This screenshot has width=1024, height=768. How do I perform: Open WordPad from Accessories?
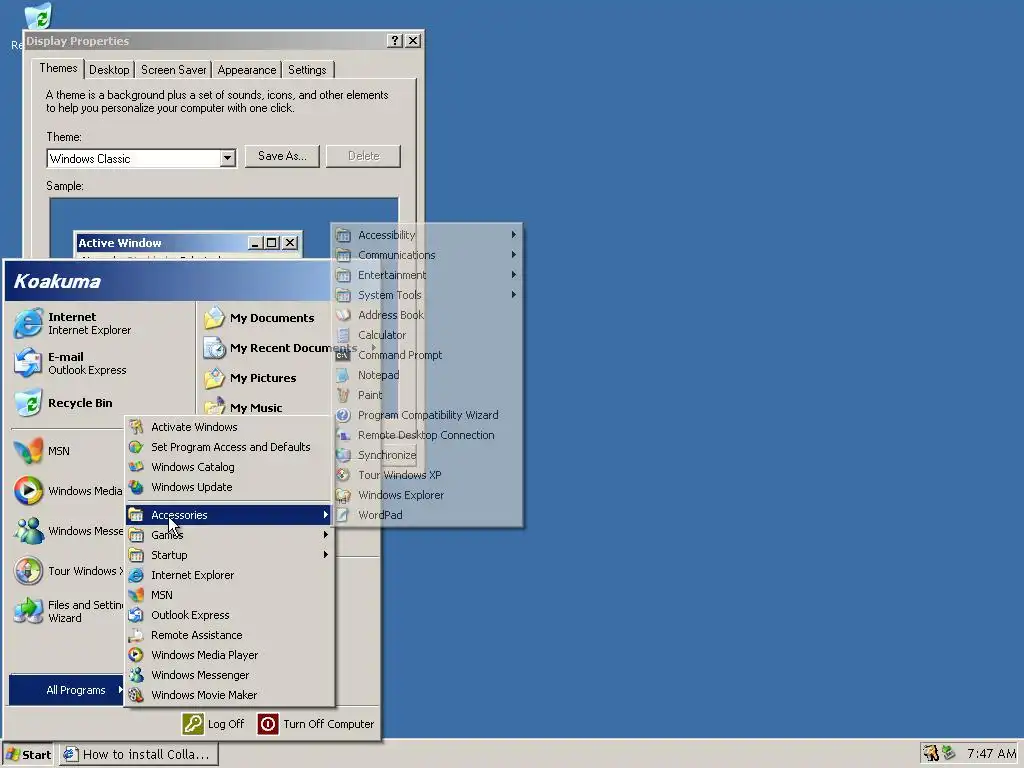point(427,515)
